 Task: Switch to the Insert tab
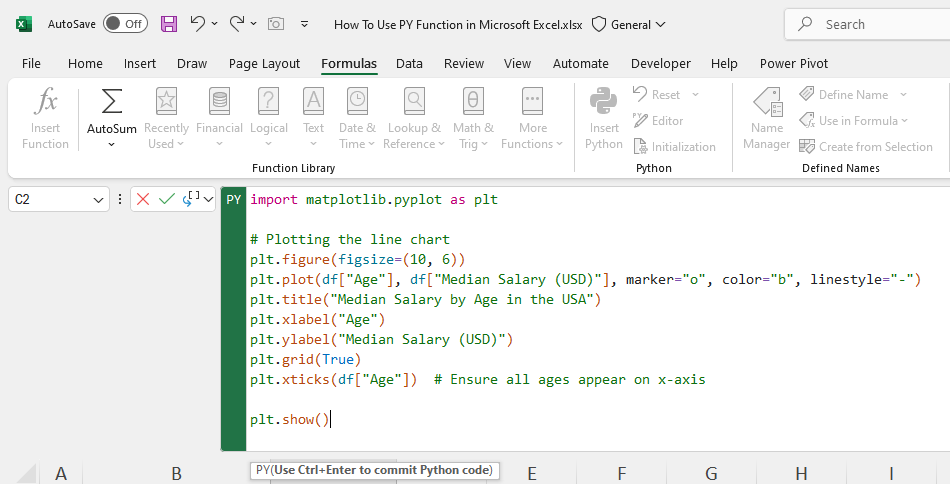[140, 64]
